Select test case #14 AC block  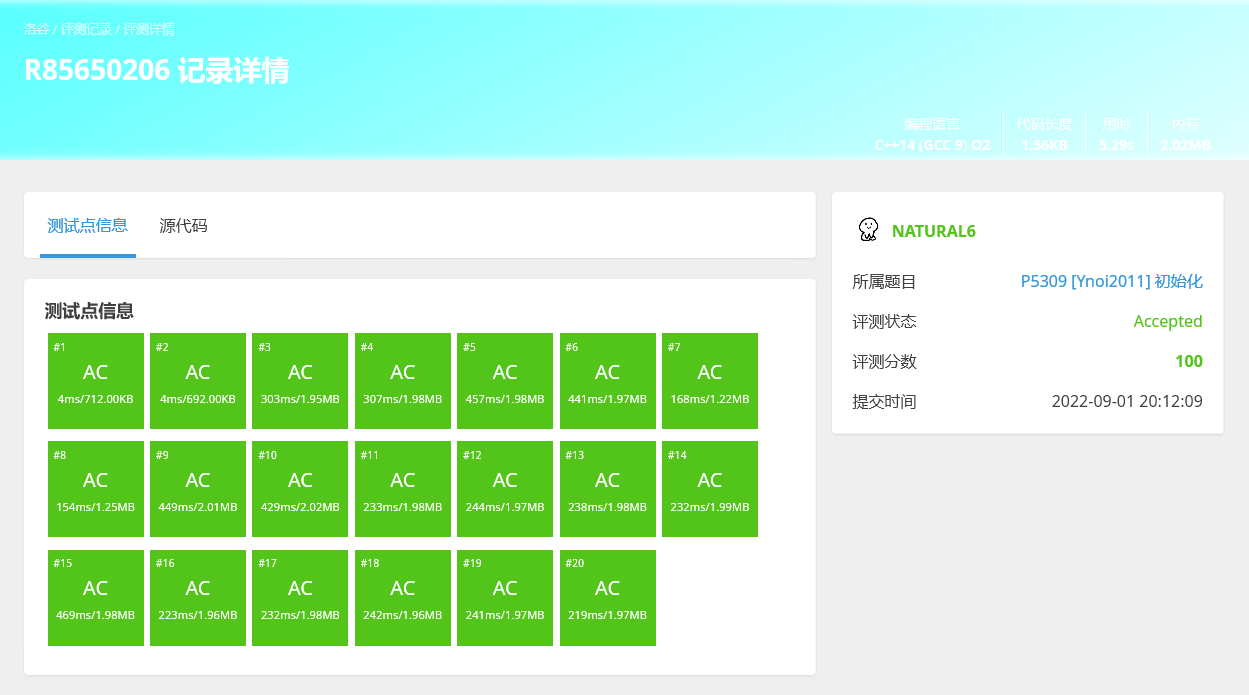710,489
